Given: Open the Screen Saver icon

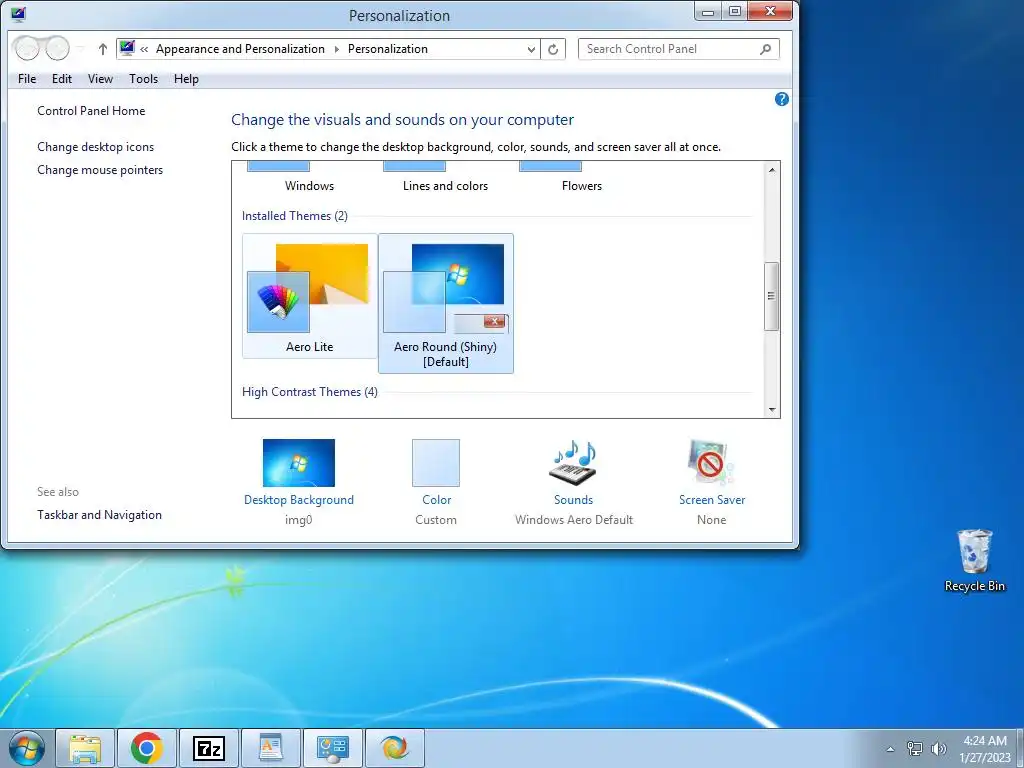Looking at the screenshot, I should pyautogui.click(x=711, y=462).
